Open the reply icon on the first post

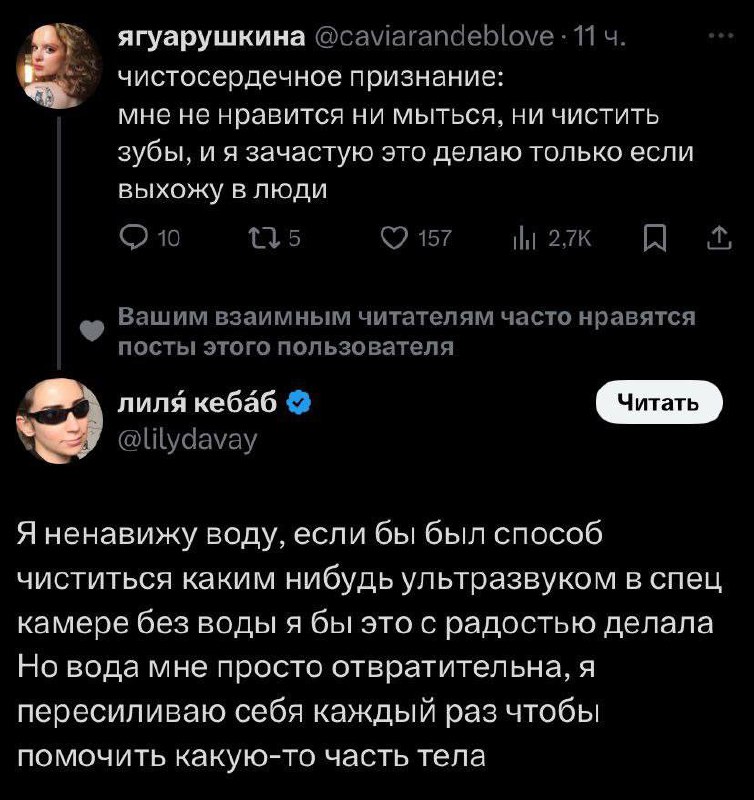coord(133,237)
